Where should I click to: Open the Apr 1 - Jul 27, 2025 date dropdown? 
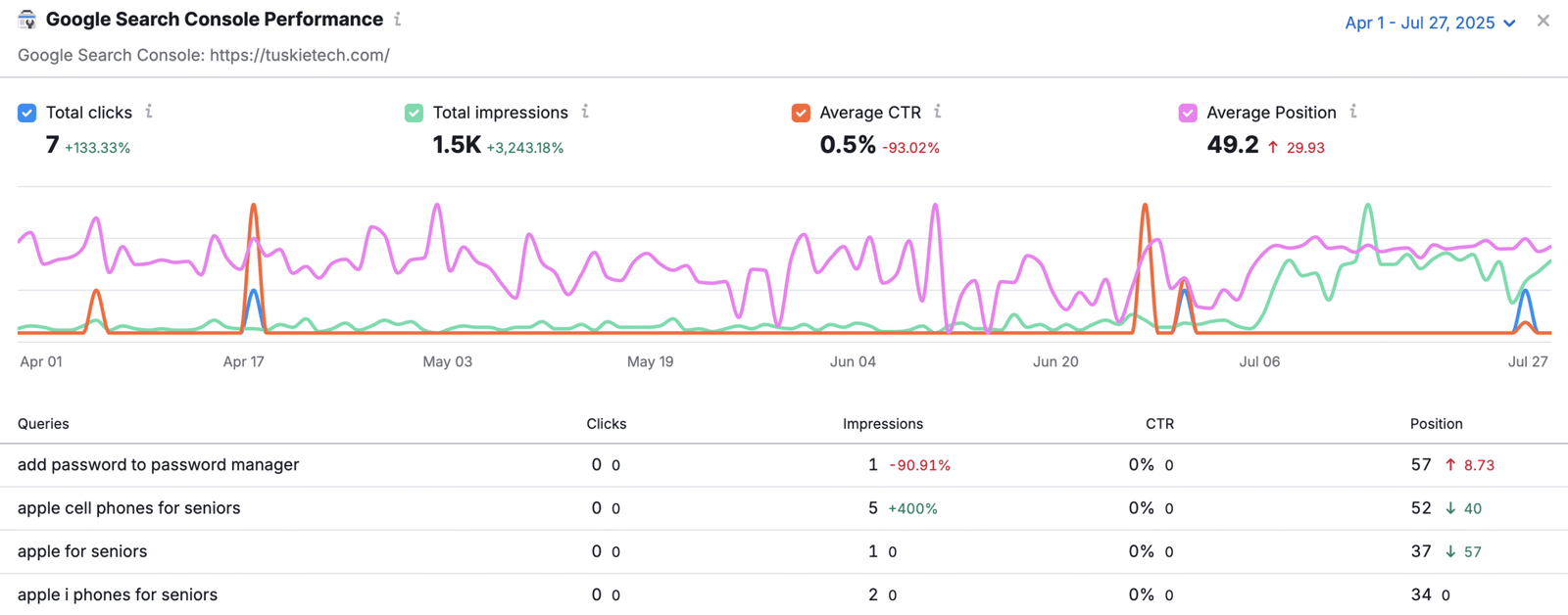pyautogui.click(x=1419, y=23)
